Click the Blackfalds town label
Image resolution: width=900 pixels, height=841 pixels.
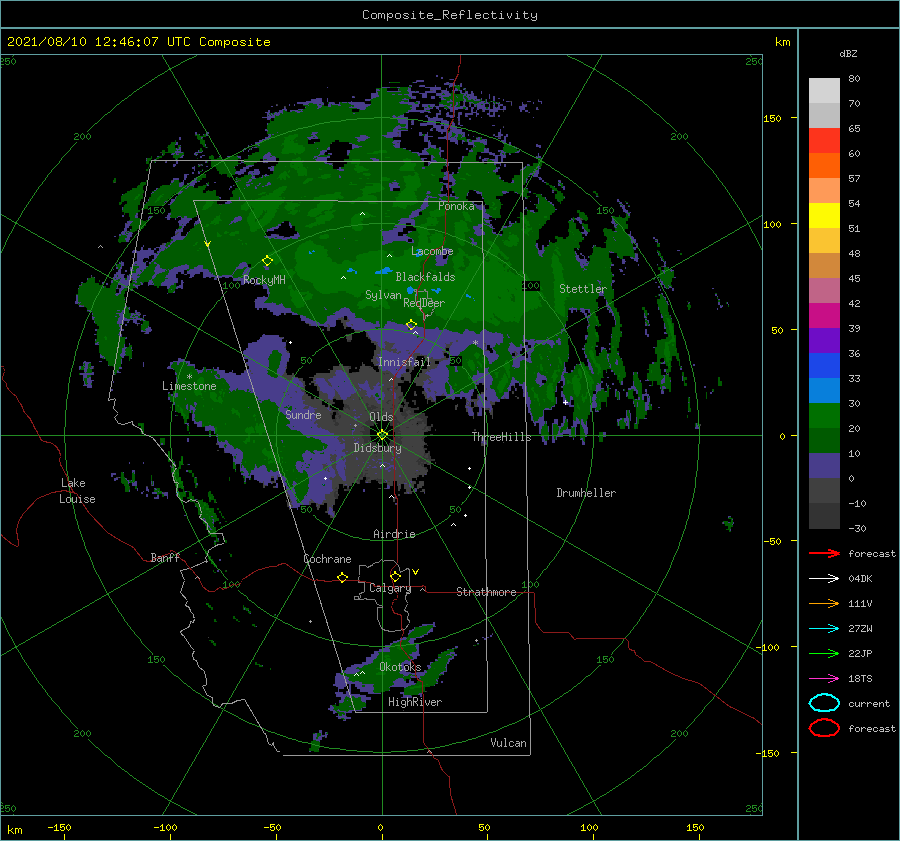coord(425,277)
